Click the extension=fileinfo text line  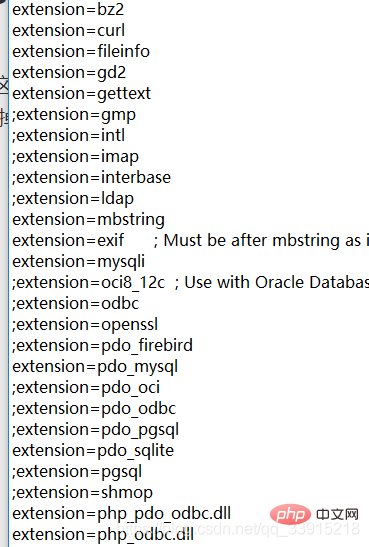(81, 51)
